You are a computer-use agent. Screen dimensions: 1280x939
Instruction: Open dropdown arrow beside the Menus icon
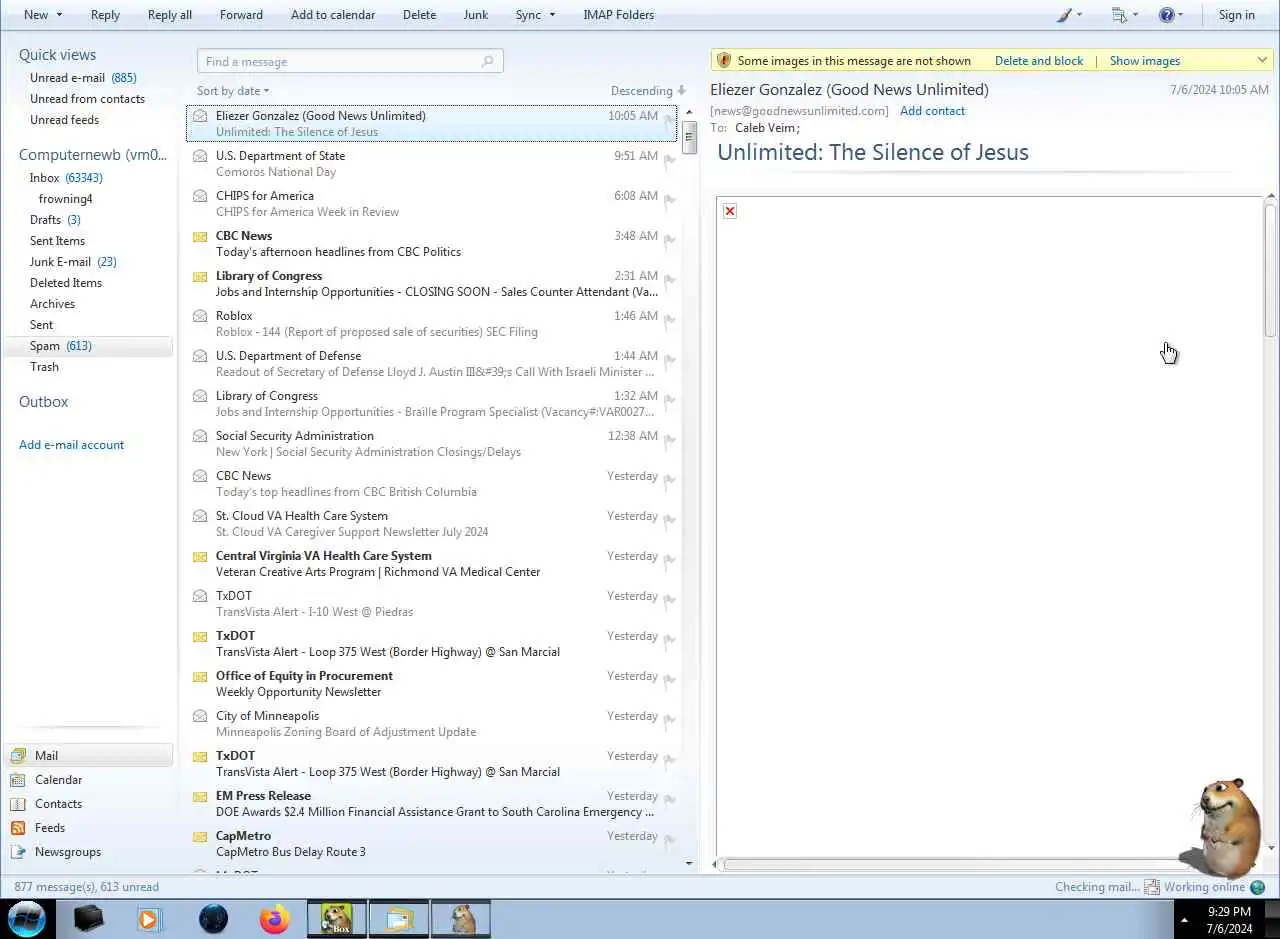tap(1135, 15)
